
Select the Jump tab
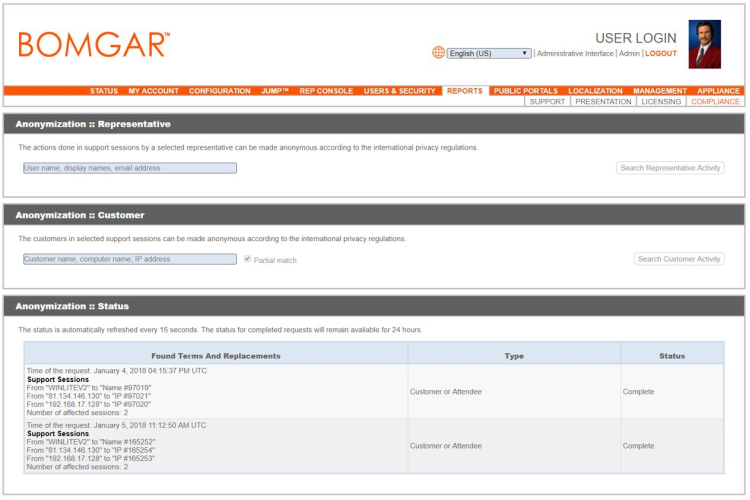click(x=275, y=91)
